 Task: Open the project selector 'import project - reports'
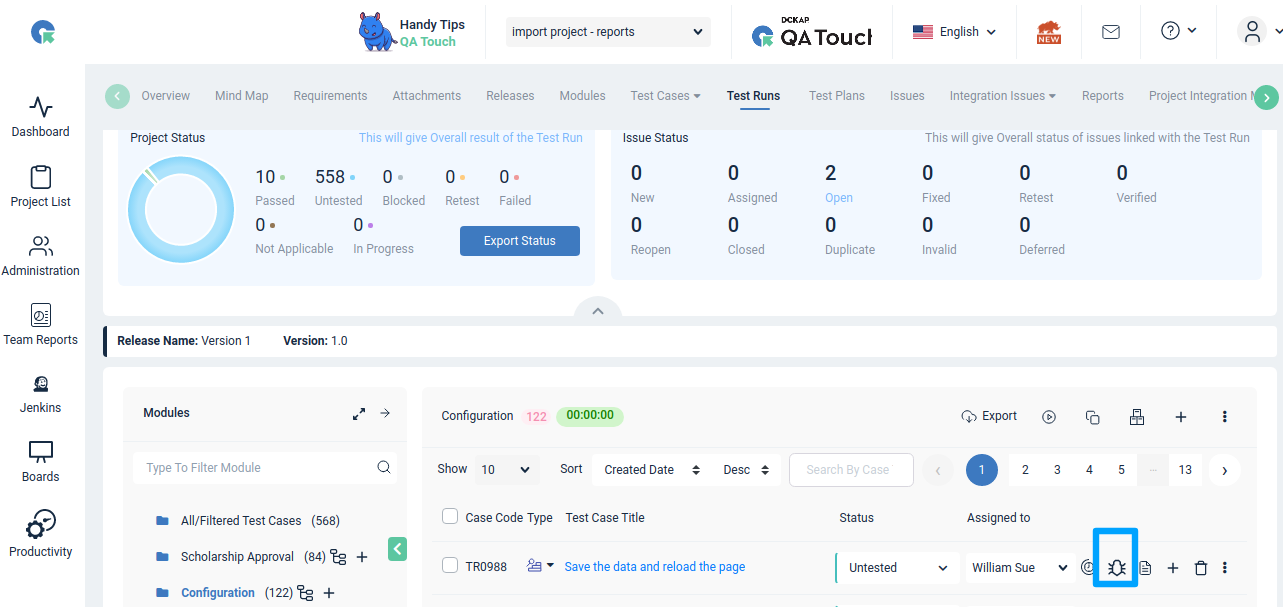coord(607,32)
